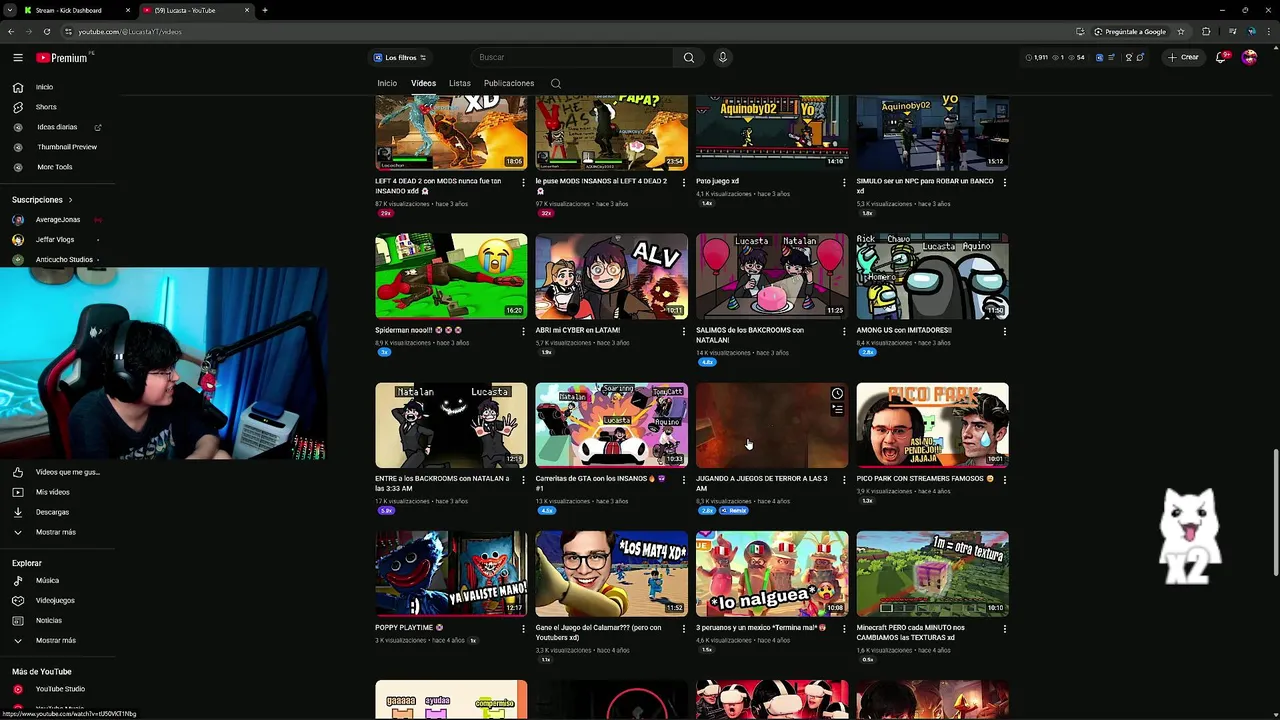1280x720 pixels.
Task: Open 3 peruanos y un mexico thumbnail
Action: pos(772,574)
